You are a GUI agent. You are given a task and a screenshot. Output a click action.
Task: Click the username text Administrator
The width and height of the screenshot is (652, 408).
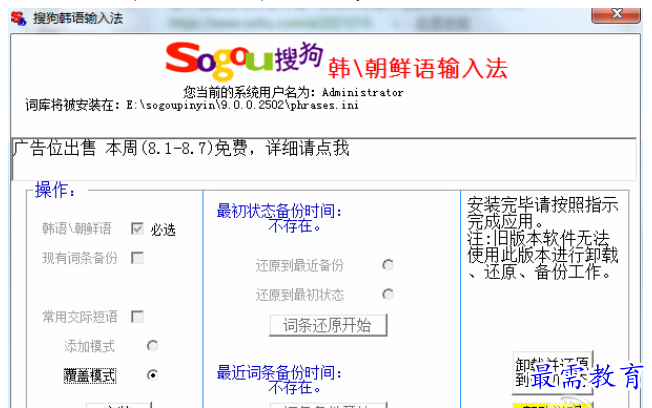(x=363, y=92)
